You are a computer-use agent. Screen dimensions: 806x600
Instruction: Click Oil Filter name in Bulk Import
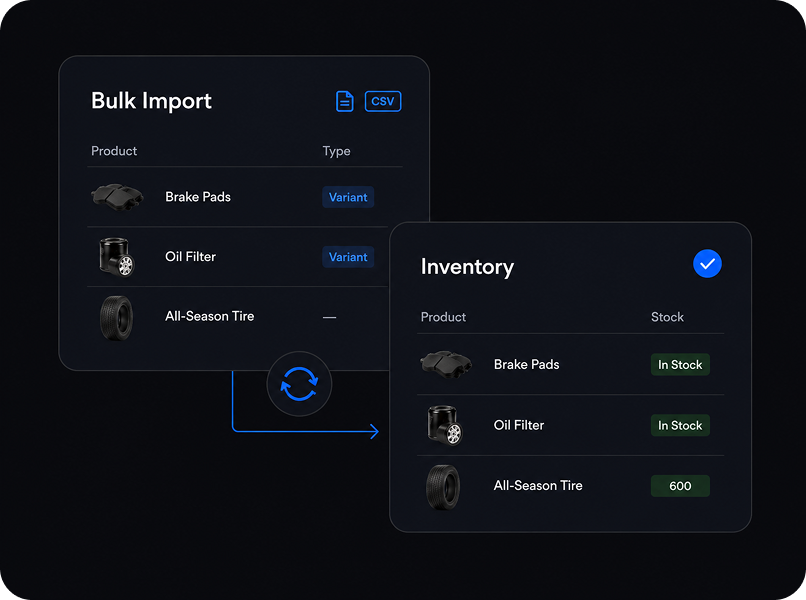191,257
